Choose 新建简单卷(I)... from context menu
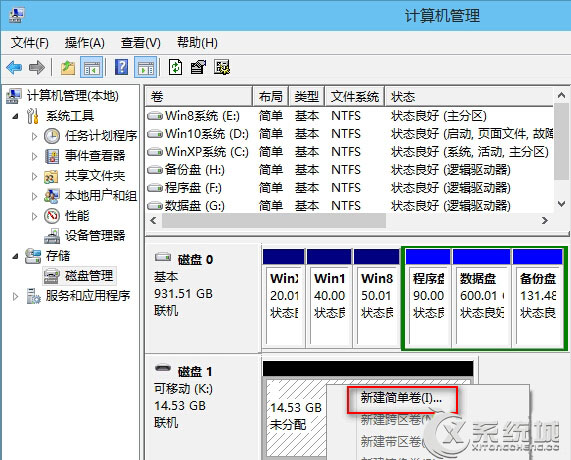This screenshot has width=571, height=460. pos(402,398)
